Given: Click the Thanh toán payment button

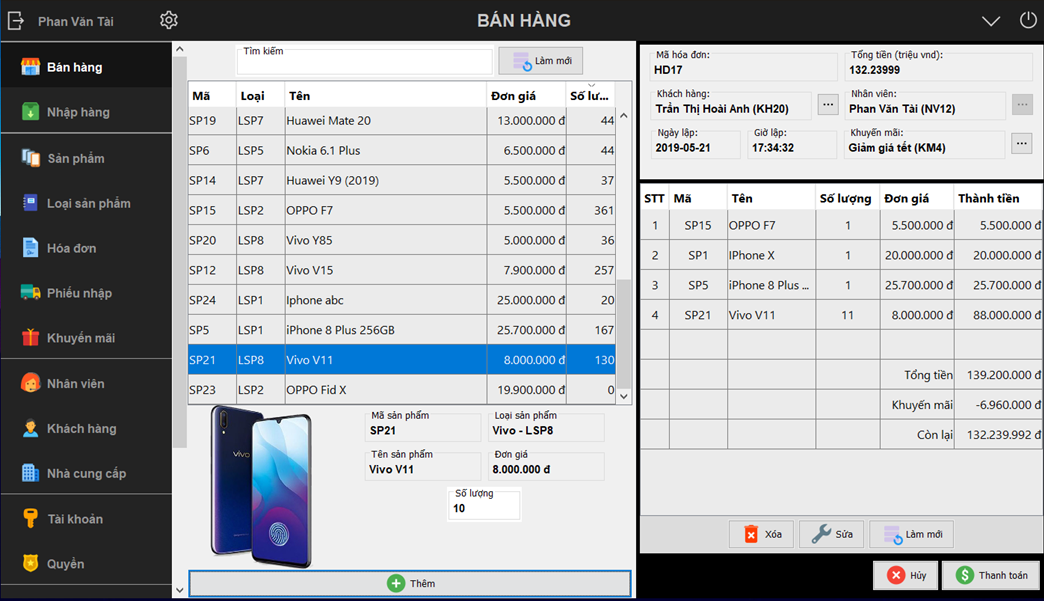Looking at the screenshot, I should click(992, 575).
